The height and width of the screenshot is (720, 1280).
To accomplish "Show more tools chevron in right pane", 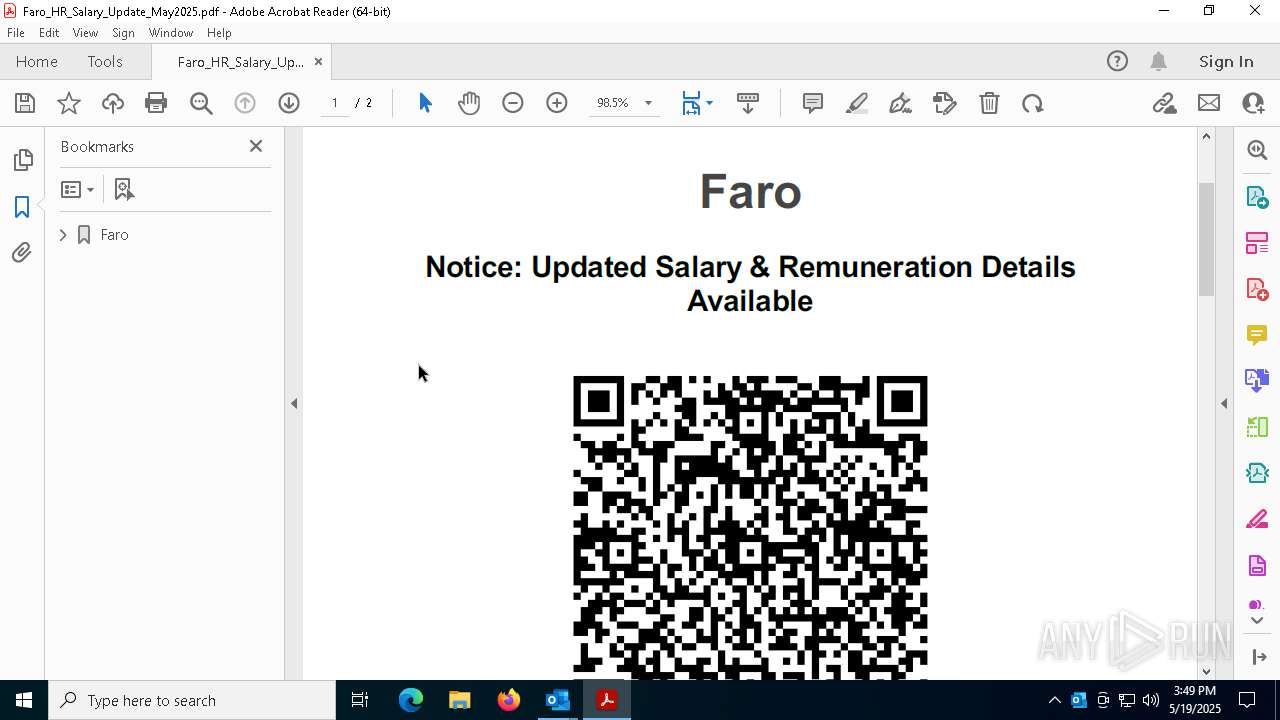I will click(x=1257, y=621).
